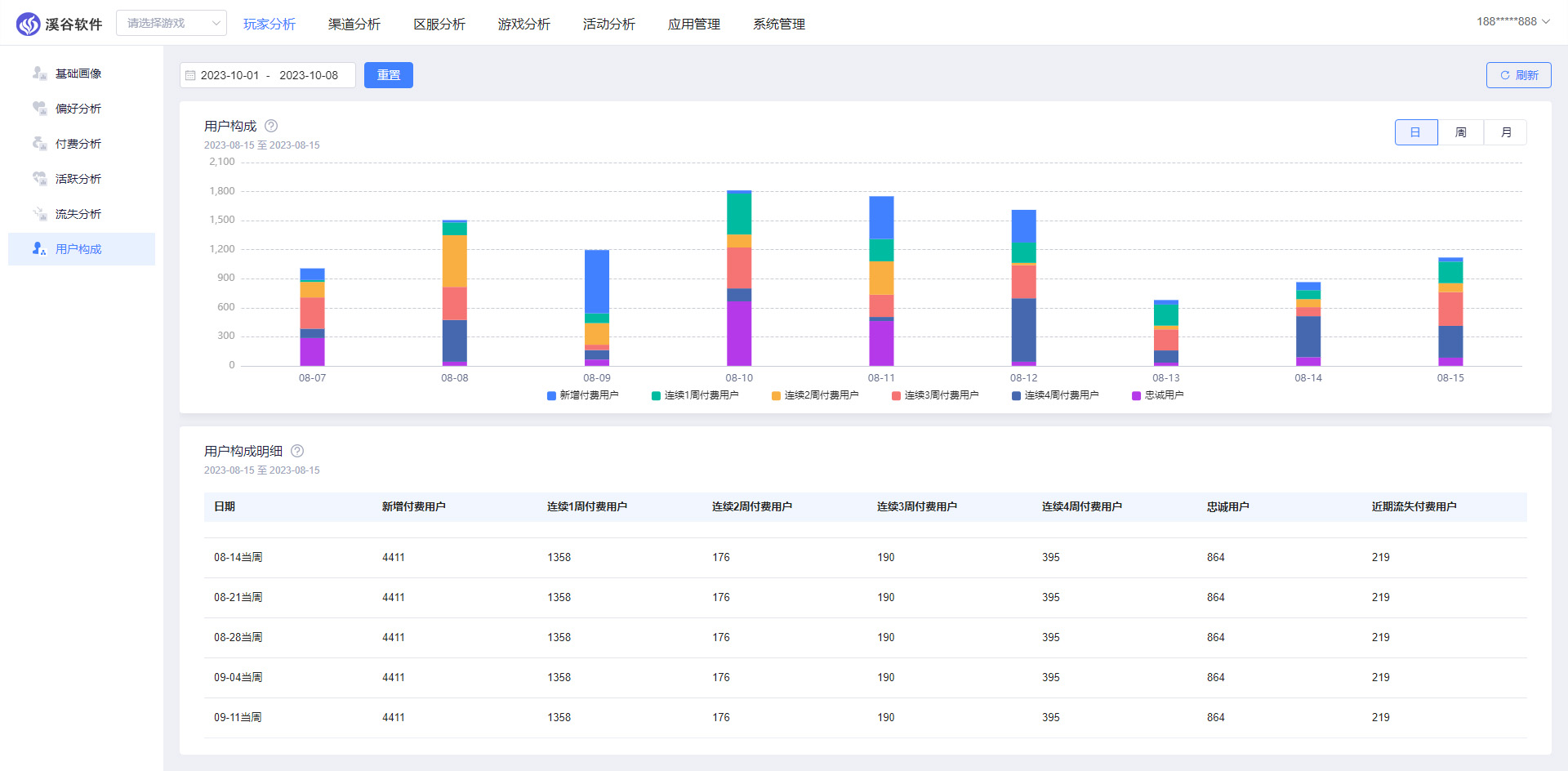The height and width of the screenshot is (771, 1568).
Task: Click the 忠诚用户 table column header
Action: tap(1228, 506)
